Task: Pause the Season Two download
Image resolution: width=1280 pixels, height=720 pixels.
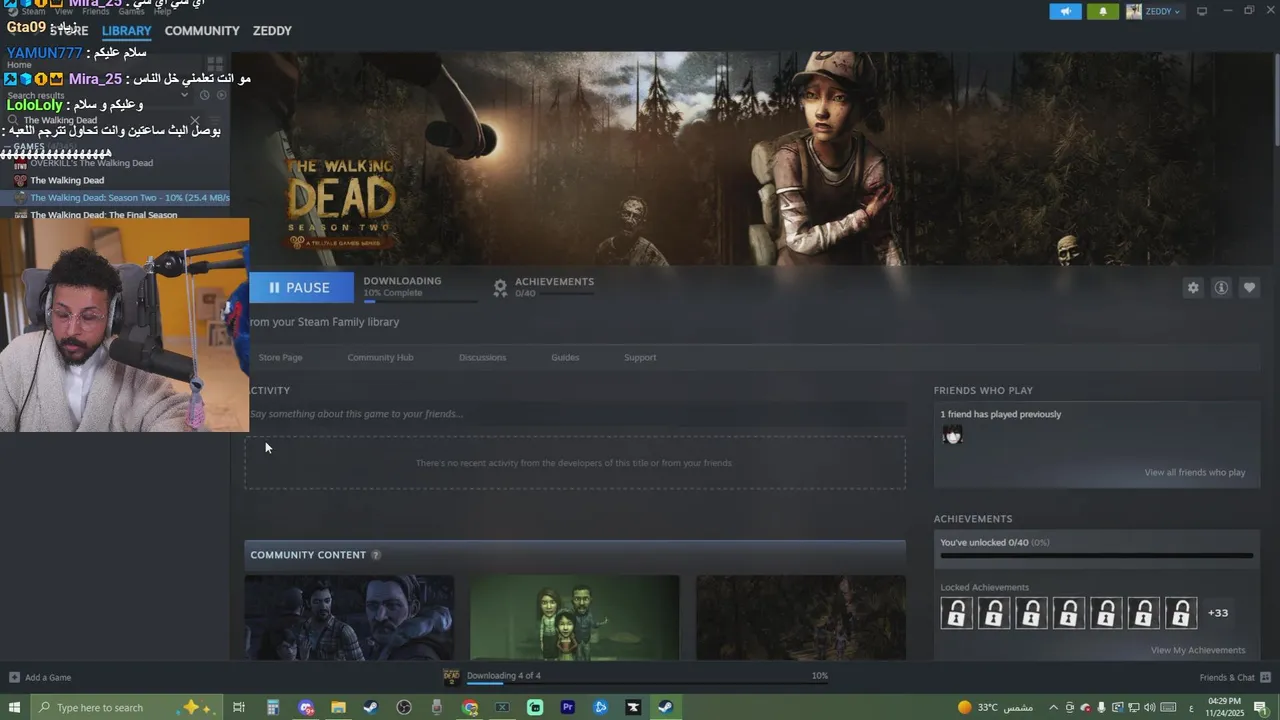Action: [300, 287]
